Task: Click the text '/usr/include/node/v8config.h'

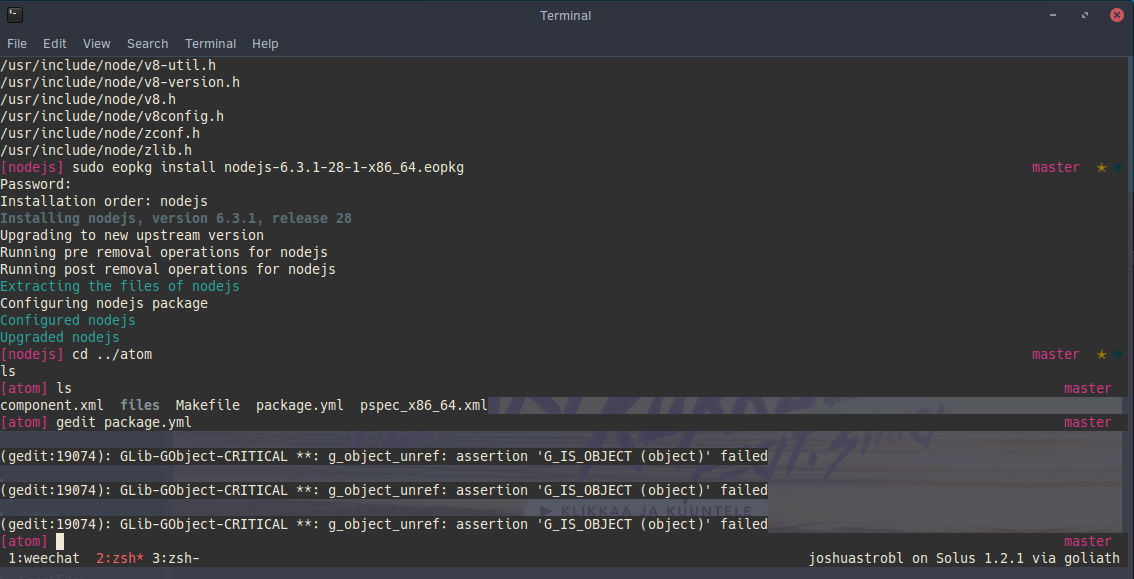Action: [112, 116]
